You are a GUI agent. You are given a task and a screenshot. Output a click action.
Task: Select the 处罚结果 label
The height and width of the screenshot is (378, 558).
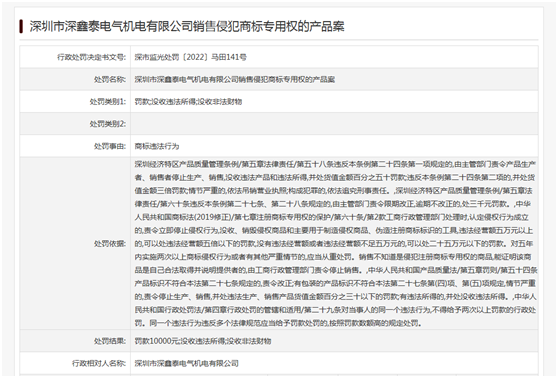coord(110,341)
